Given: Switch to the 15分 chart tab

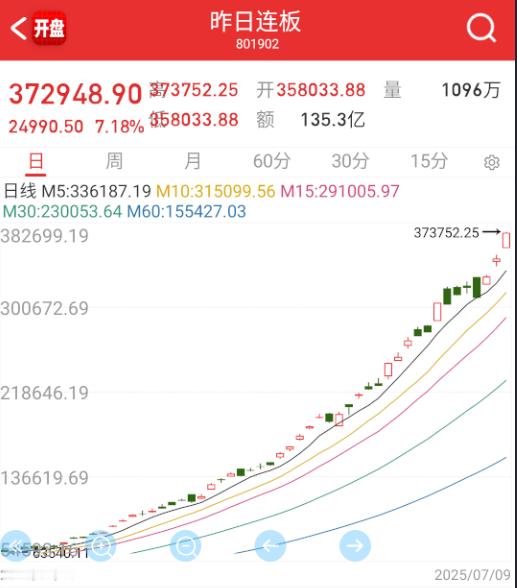Looking at the screenshot, I should pyautogui.click(x=429, y=161).
